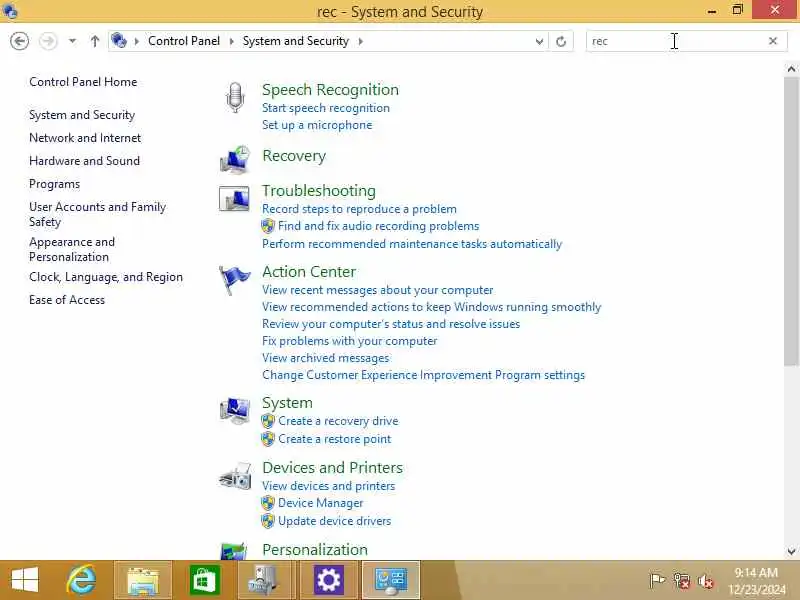Expand chevron before Control Panel breadcrumb
Image resolution: width=800 pixels, height=600 pixels.
tap(137, 41)
